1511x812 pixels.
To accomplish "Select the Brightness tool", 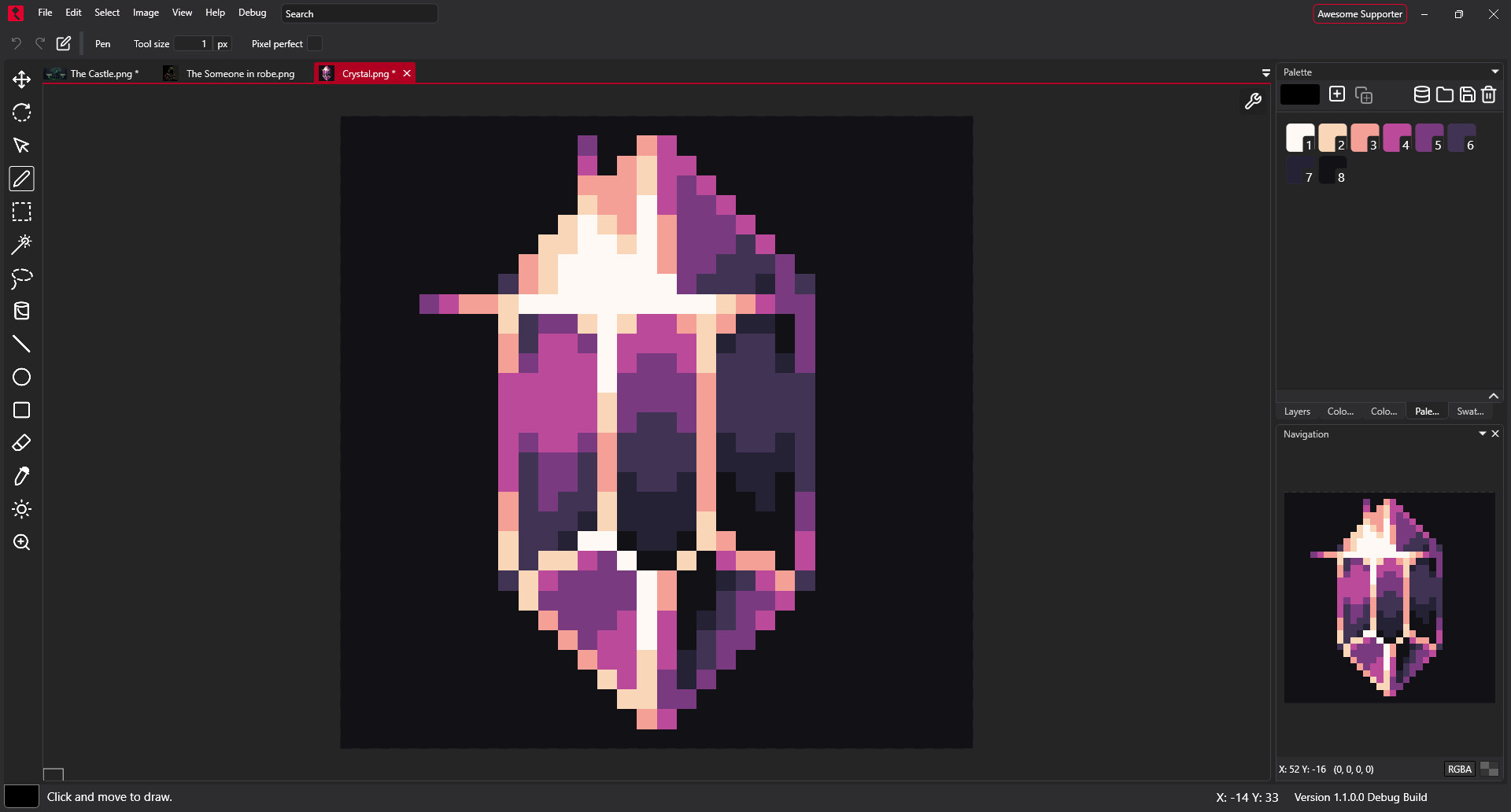I will (21, 509).
